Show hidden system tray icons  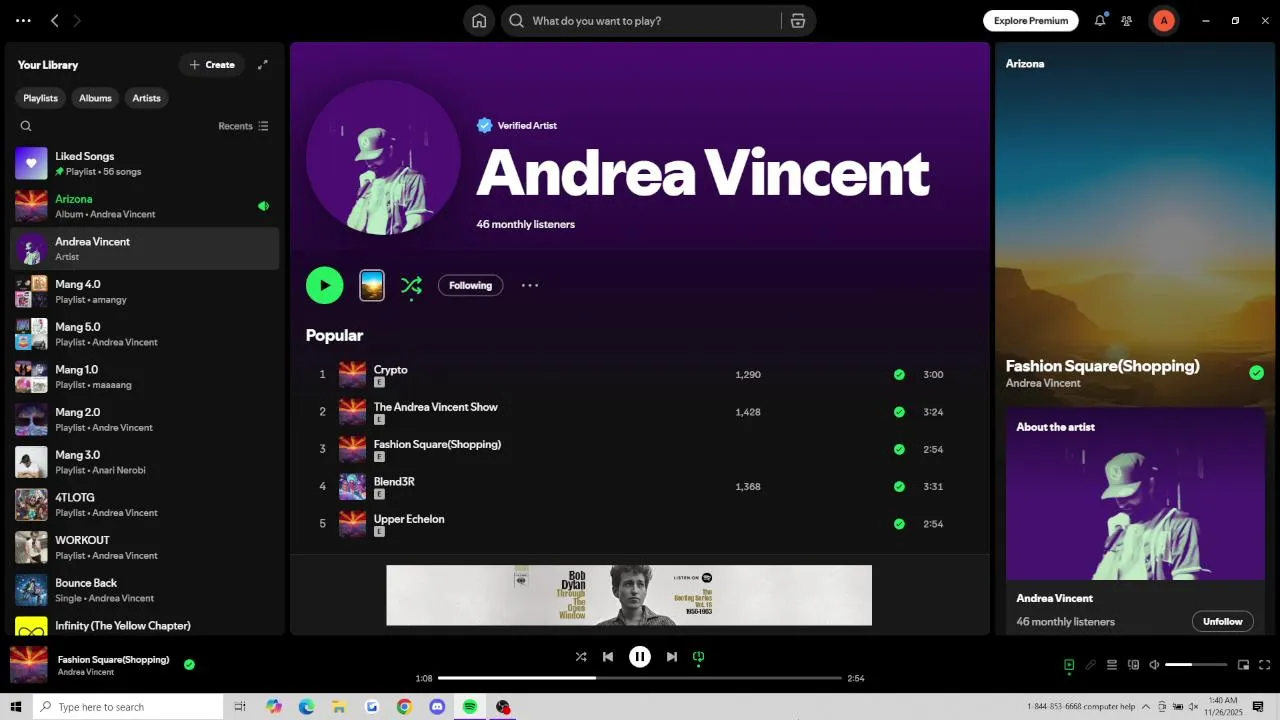click(1146, 706)
